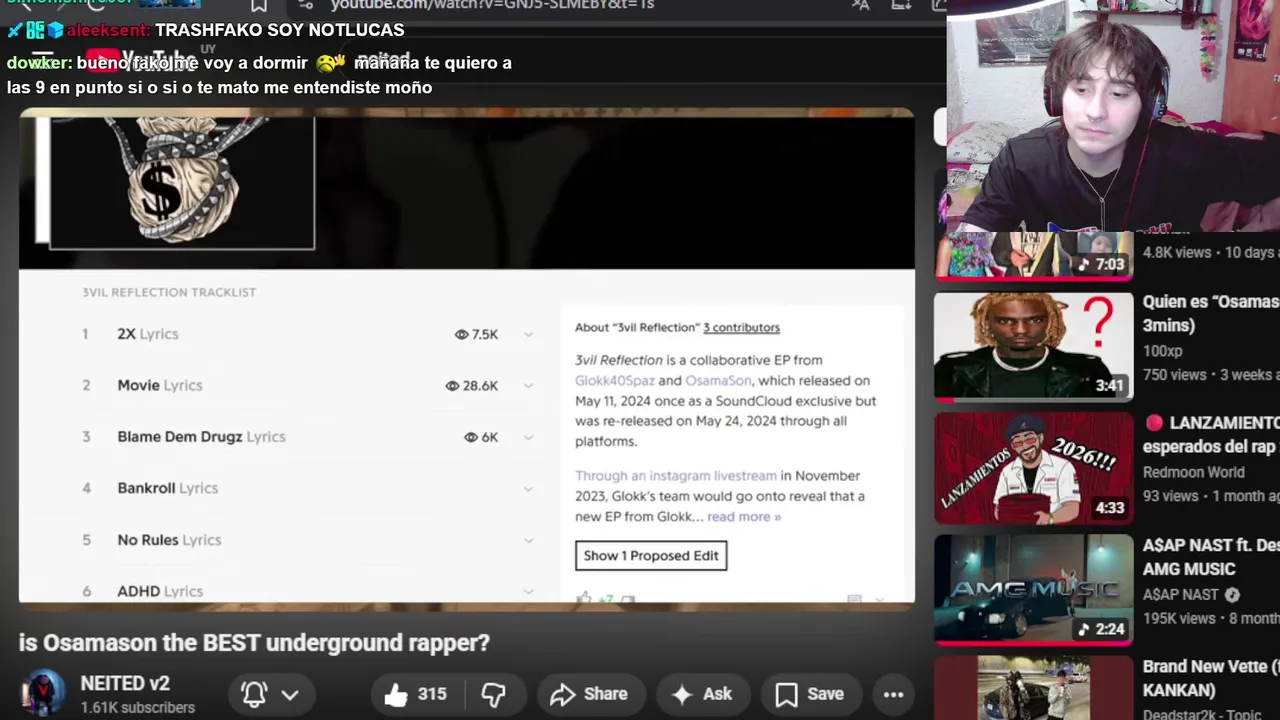This screenshot has width=1280, height=720.
Task: Expand the Bankroll track row chevron
Action: (x=528, y=488)
